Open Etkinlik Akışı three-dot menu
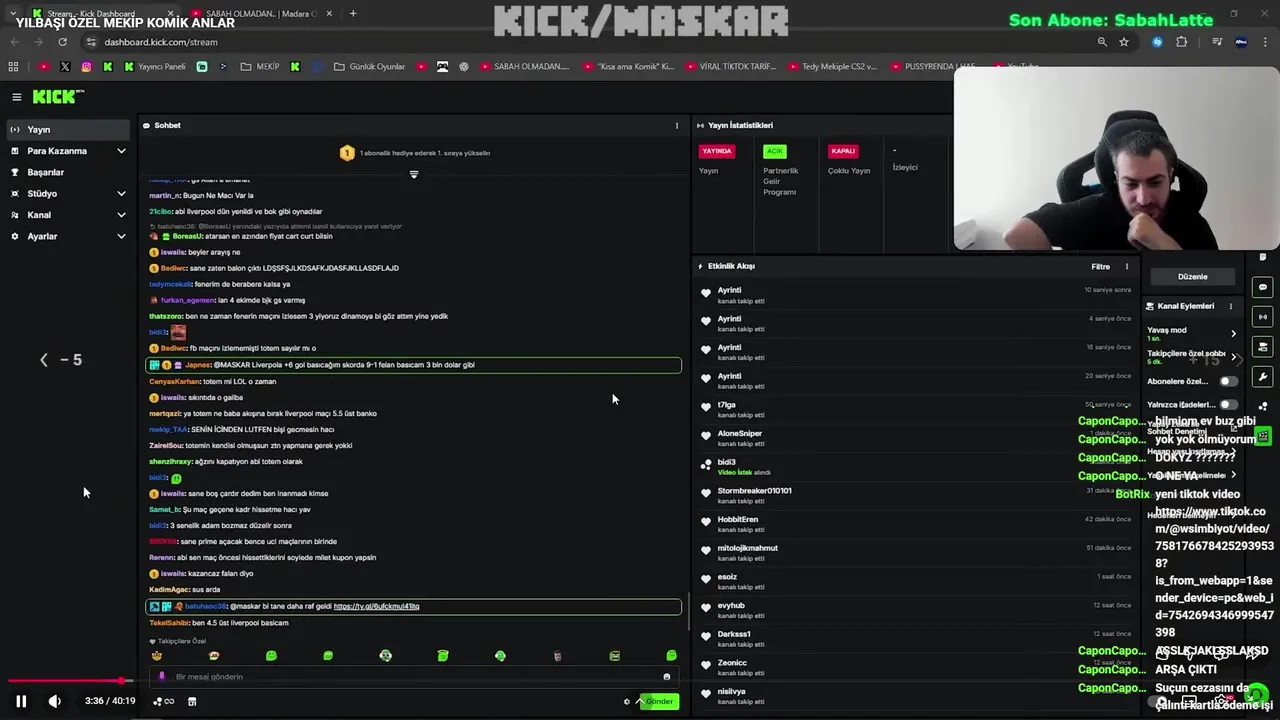 (x=1127, y=267)
